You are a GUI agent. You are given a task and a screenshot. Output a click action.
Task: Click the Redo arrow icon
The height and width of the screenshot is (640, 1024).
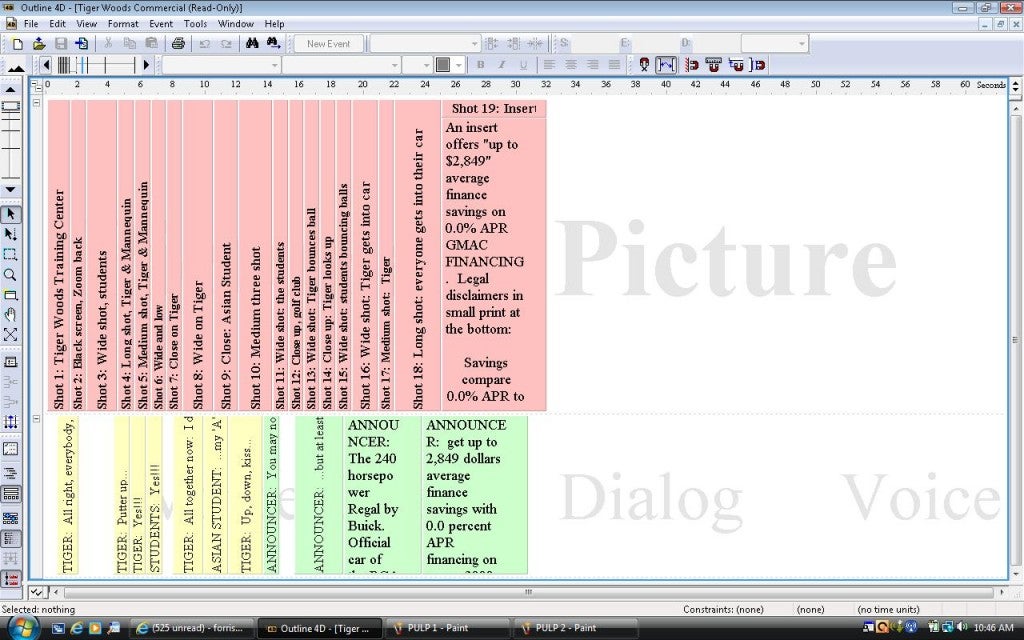point(226,44)
